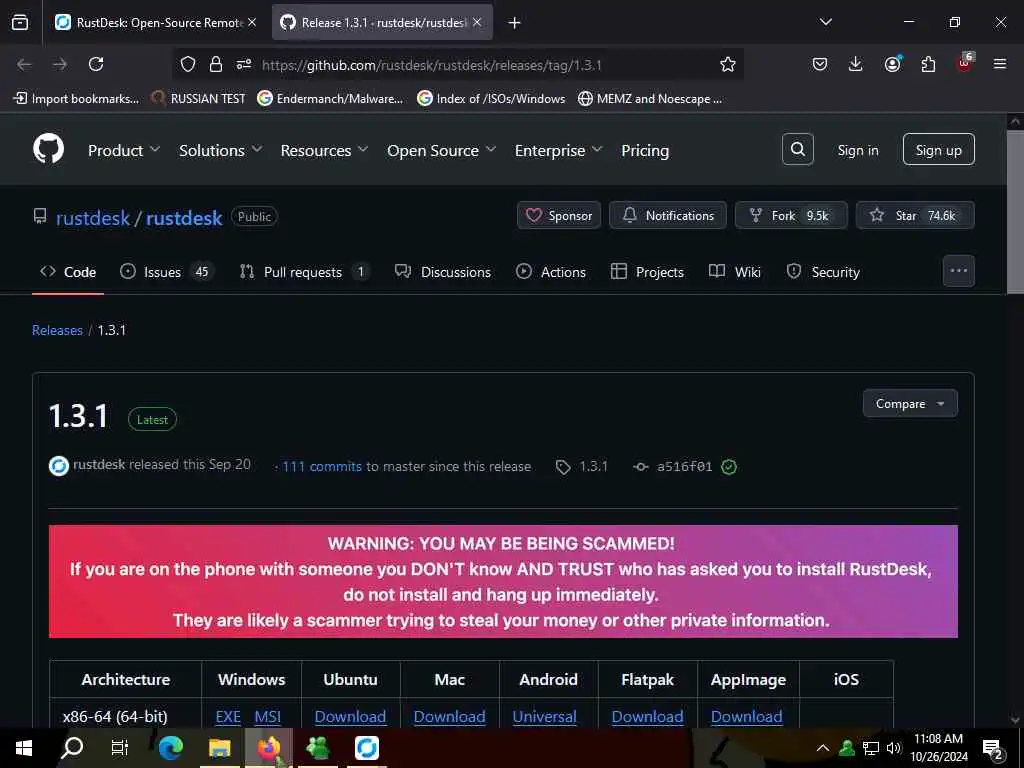The width and height of the screenshot is (1024, 768).
Task: Expand the Product menu
Action: 123,150
